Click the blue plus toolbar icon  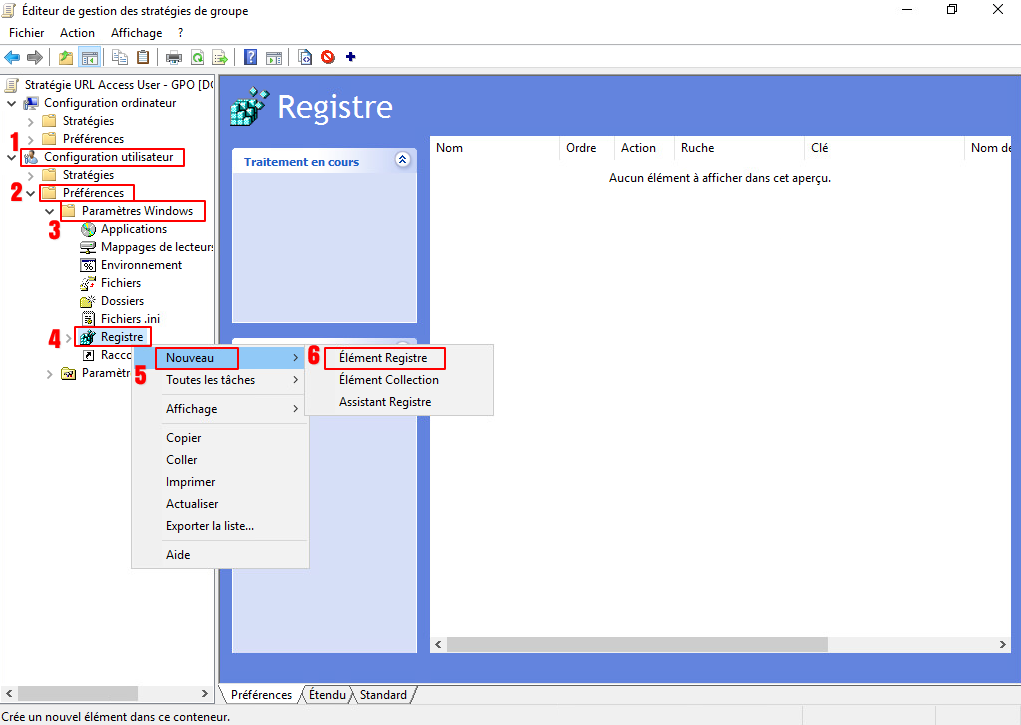tap(350, 57)
